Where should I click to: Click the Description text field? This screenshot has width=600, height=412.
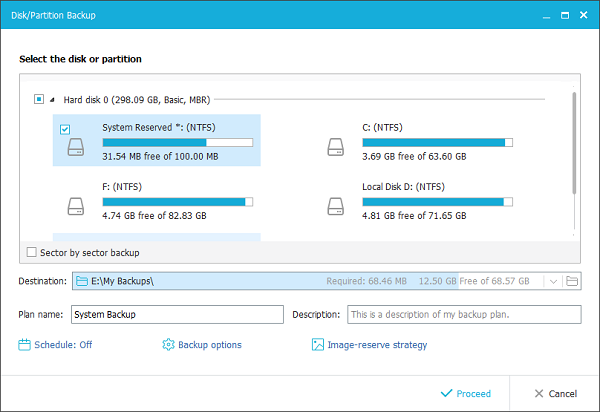(x=464, y=314)
